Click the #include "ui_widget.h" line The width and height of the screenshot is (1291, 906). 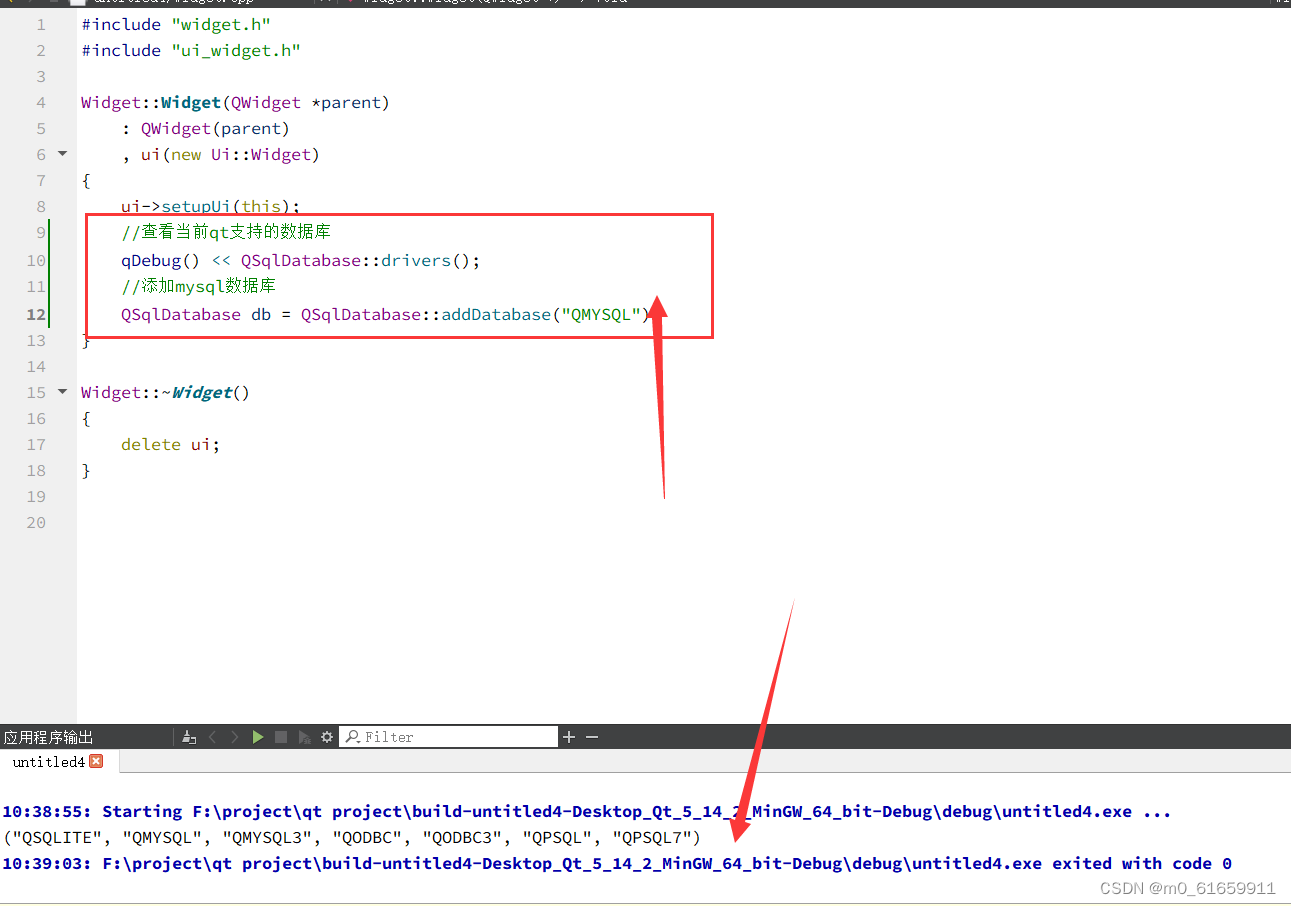pyautogui.click(x=191, y=50)
